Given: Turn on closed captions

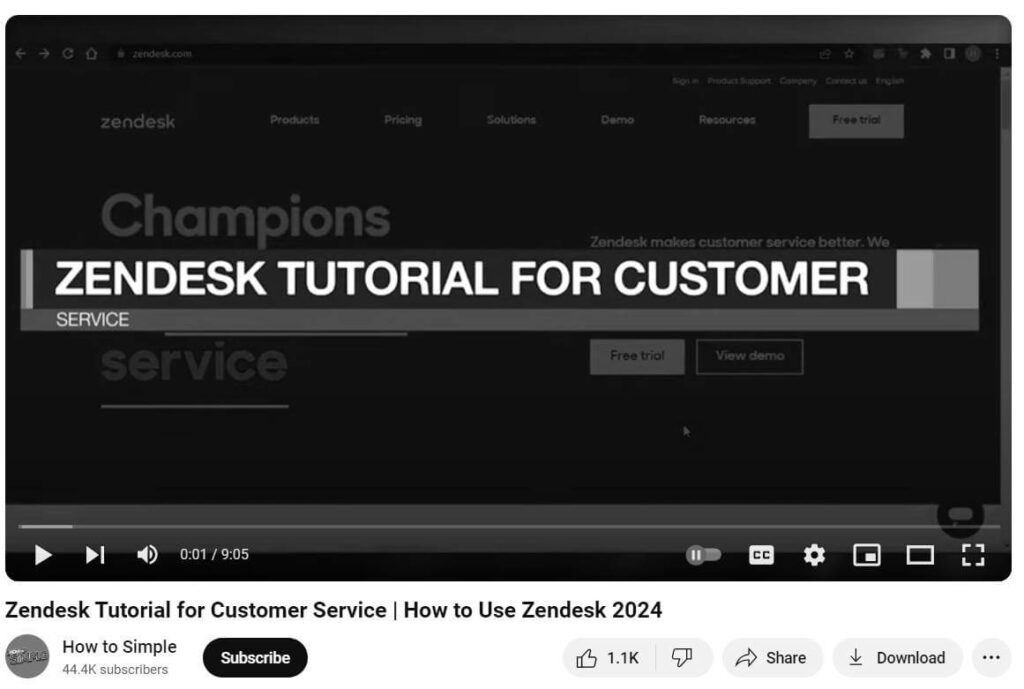Looking at the screenshot, I should 761,555.
